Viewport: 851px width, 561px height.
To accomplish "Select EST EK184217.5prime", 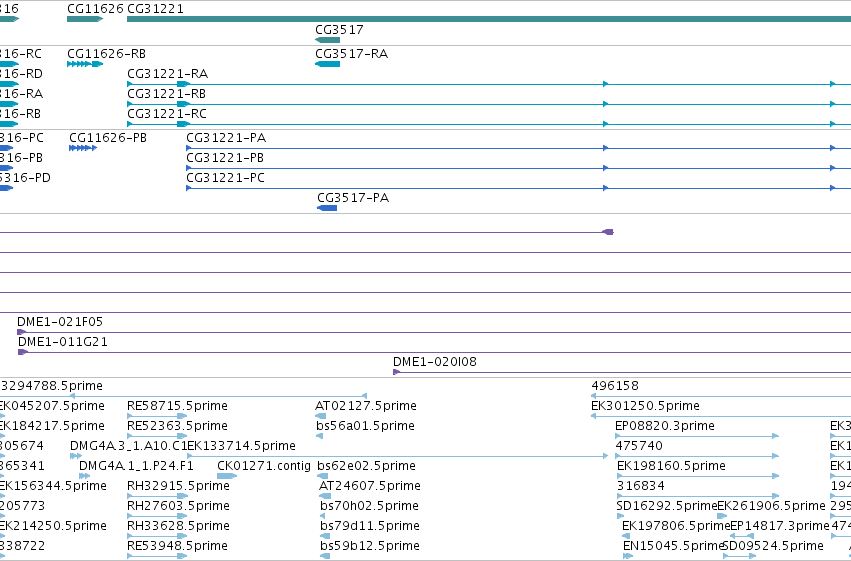I will [52, 426].
